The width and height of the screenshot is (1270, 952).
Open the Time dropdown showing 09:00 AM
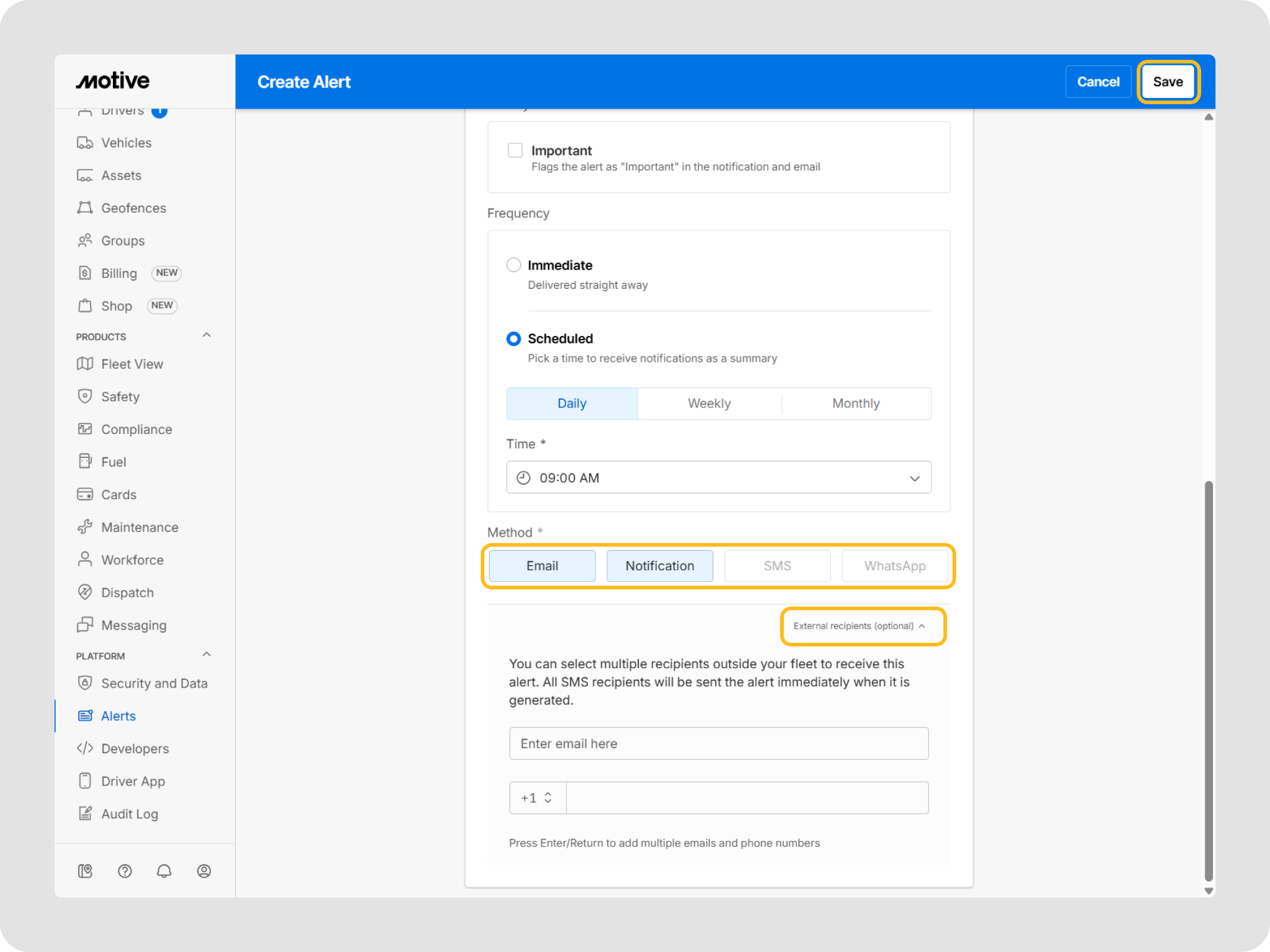point(718,477)
